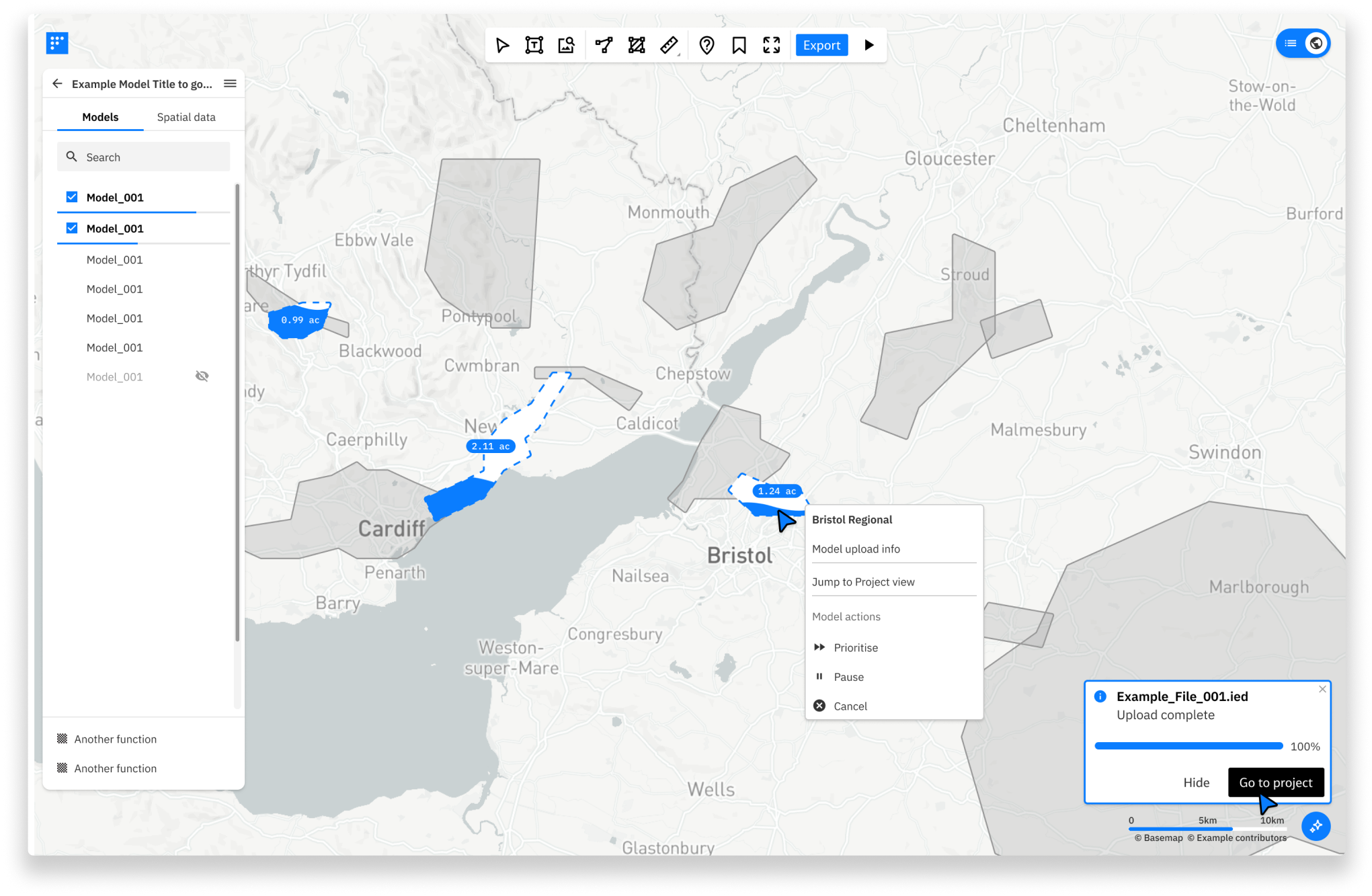Click the fit-to-extent fullscreen icon

pyautogui.click(x=772, y=45)
